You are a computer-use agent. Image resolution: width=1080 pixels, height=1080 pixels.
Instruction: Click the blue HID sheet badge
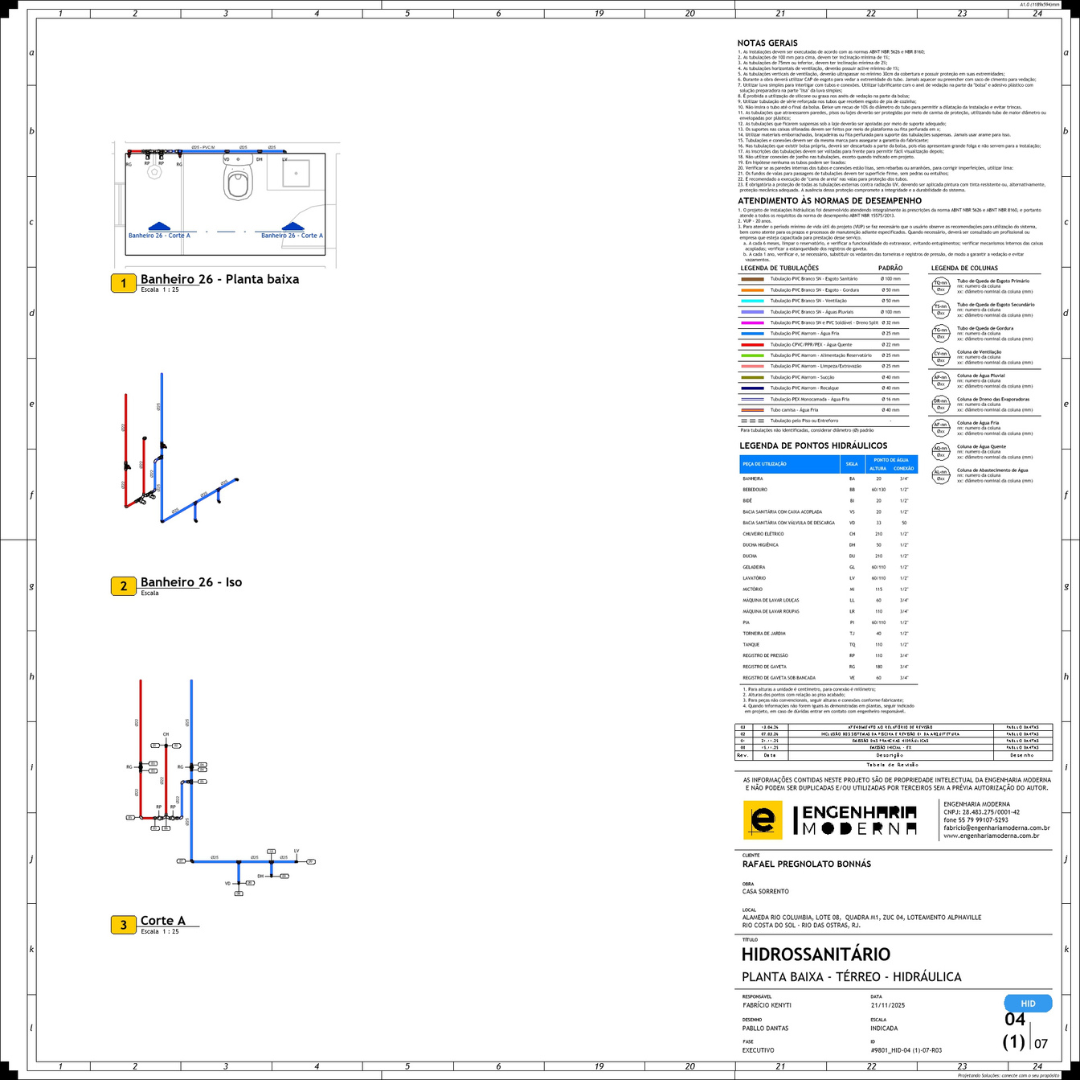tap(1028, 1004)
